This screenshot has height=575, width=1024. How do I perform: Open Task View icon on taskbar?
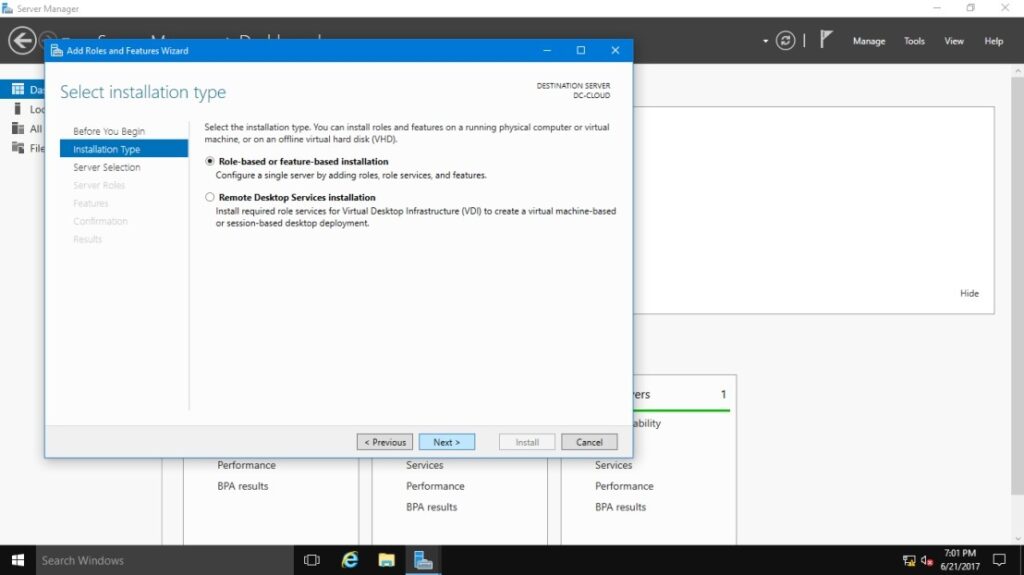pyautogui.click(x=312, y=560)
